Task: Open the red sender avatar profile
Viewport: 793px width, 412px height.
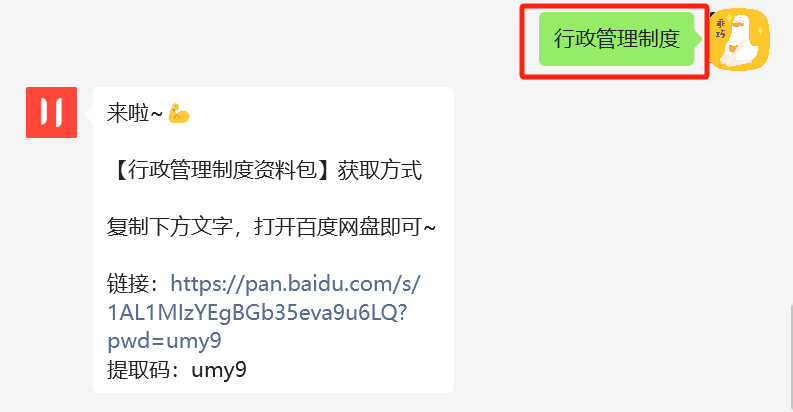Action: tap(52, 112)
